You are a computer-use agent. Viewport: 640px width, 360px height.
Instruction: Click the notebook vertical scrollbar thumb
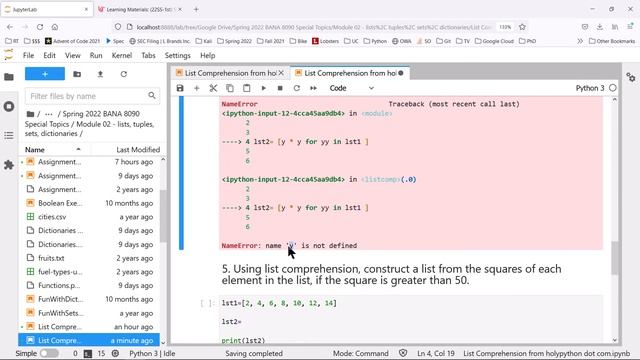(x=614, y=258)
